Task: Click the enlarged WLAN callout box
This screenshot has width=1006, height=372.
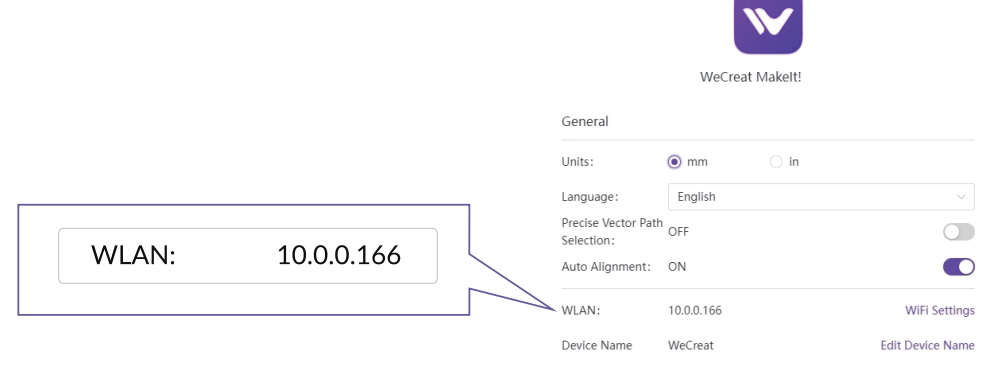Action: [248, 256]
